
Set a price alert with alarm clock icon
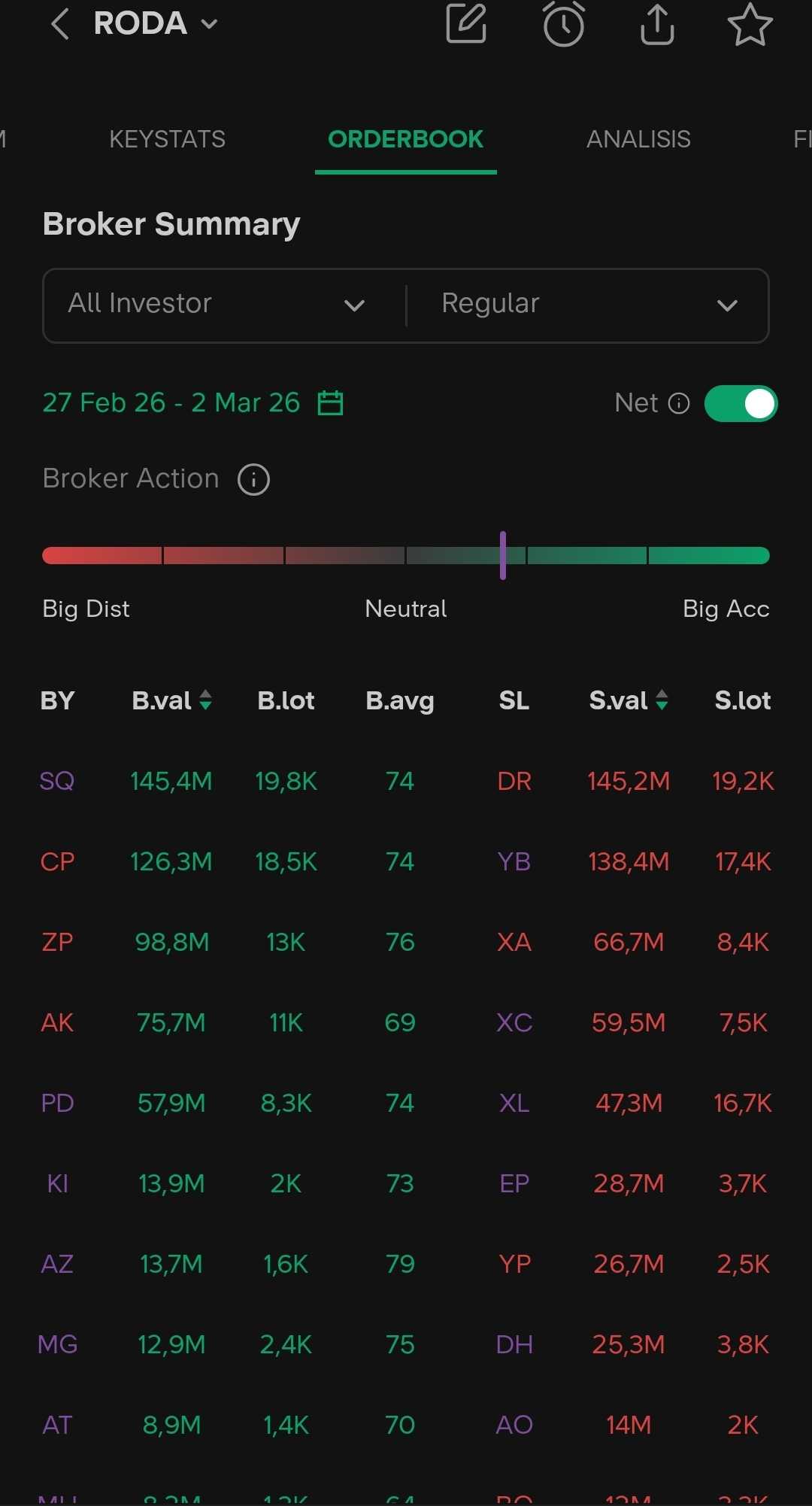tap(563, 24)
